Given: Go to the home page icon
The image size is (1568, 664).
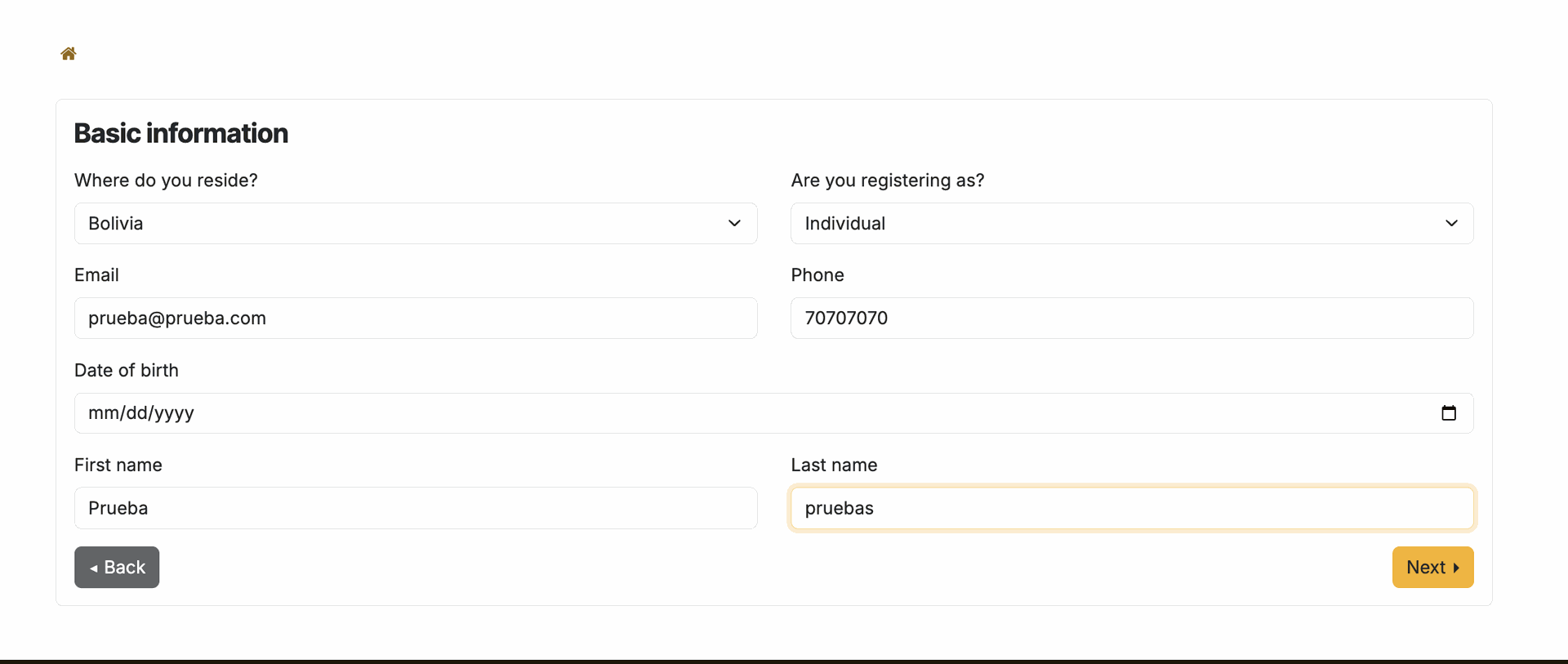Looking at the screenshot, I should 69,54.
